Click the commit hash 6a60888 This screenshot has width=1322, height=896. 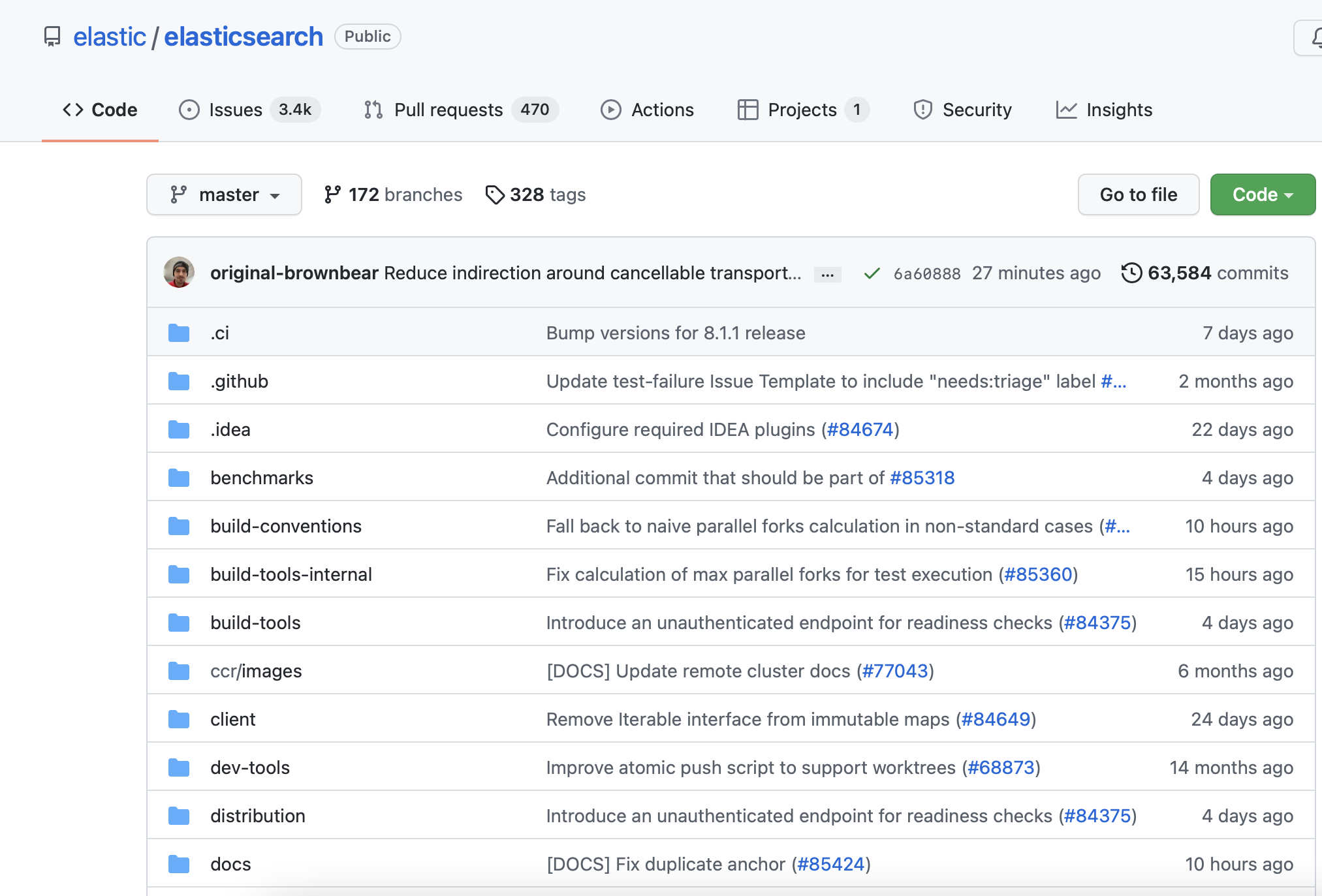click(926, 273)
